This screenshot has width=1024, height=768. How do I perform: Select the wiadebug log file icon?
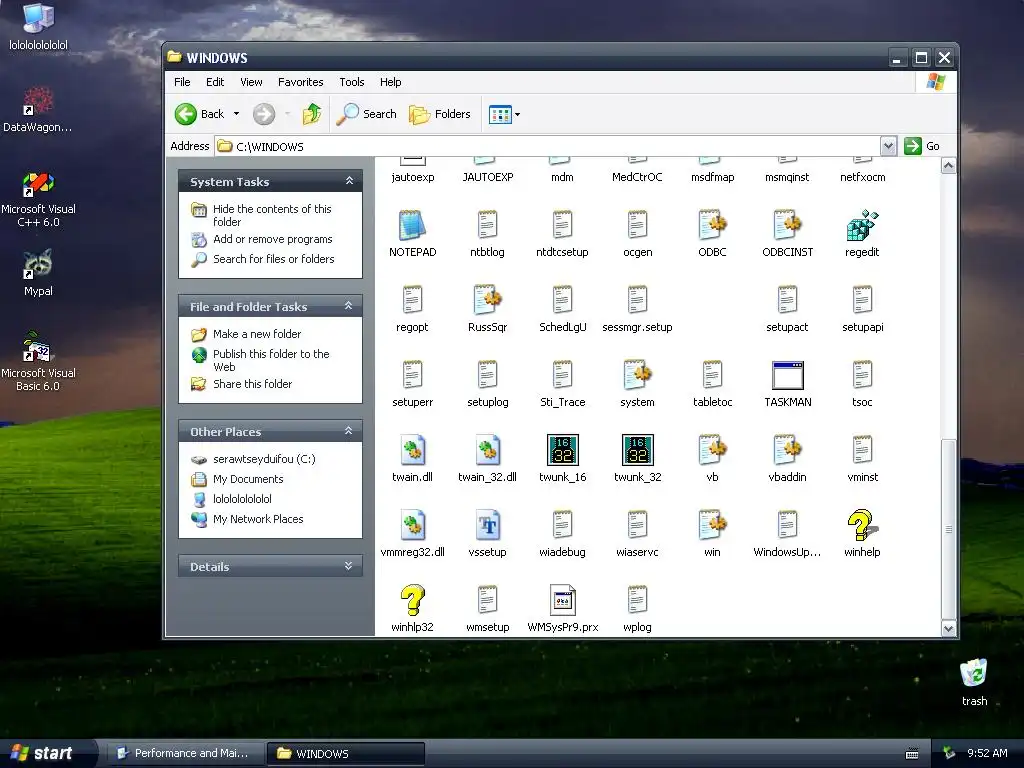(x=562, y=526)
